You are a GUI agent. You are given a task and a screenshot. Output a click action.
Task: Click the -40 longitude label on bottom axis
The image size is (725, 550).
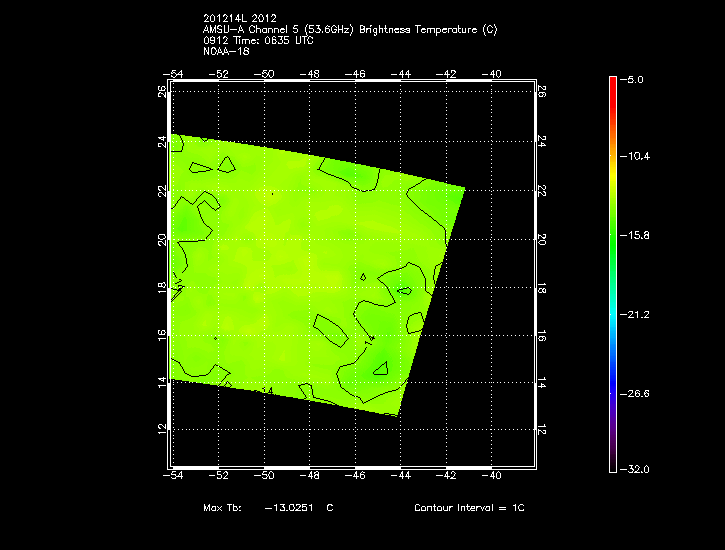tap(492, 477)
